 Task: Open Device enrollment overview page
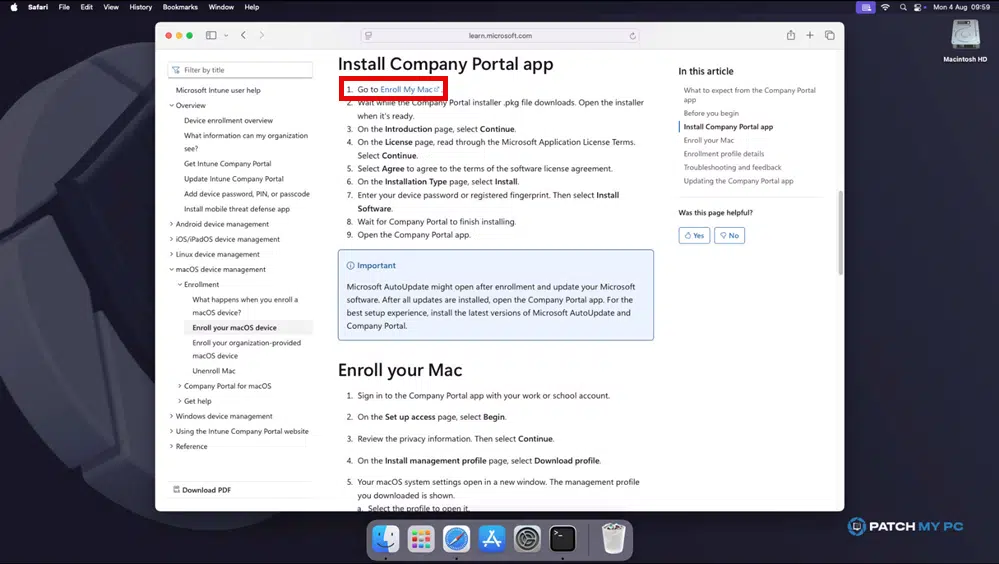pos(228,120)
